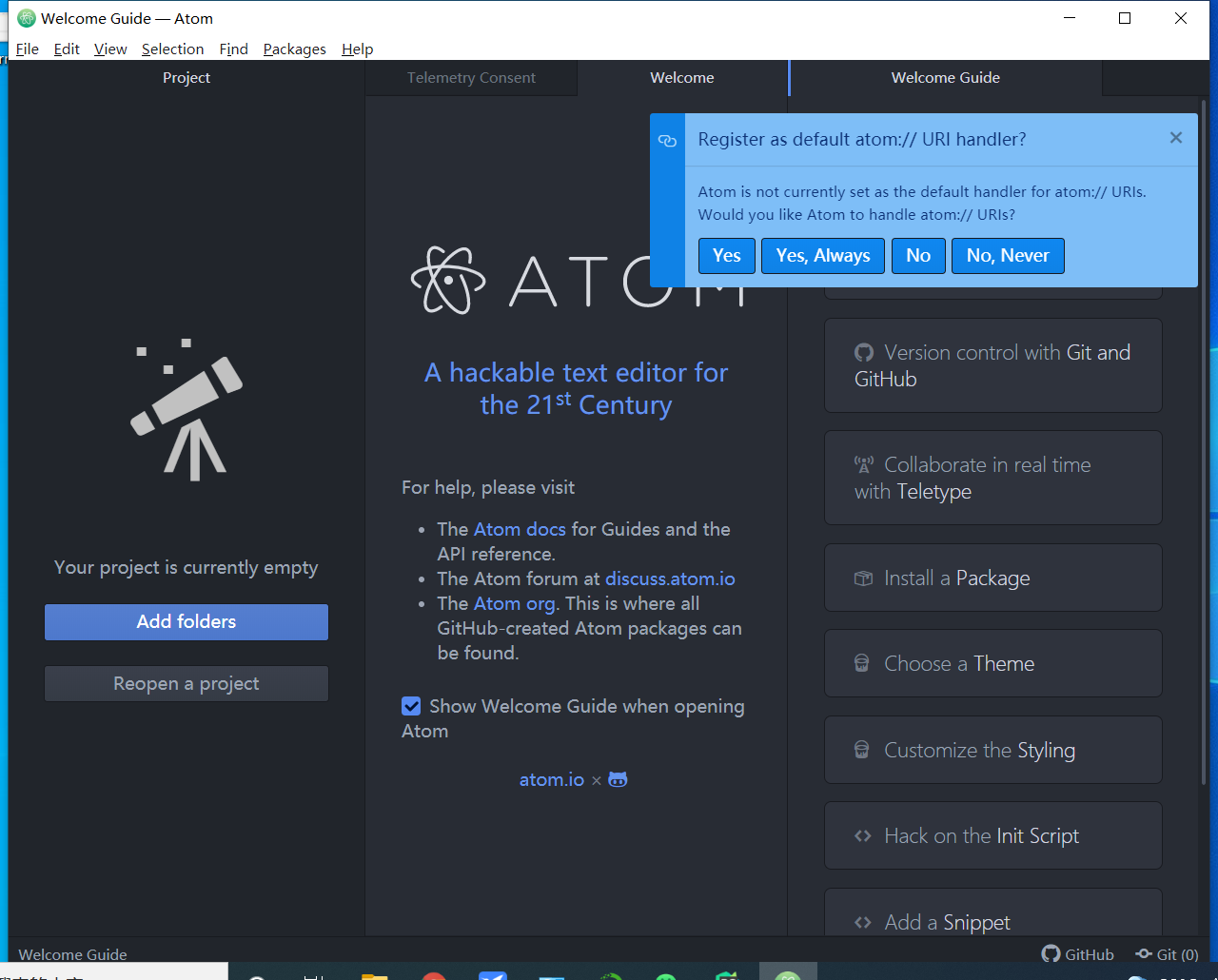Open the Atom org link
This screenshot has width=1218, height=980.
(x=515, y=603)
